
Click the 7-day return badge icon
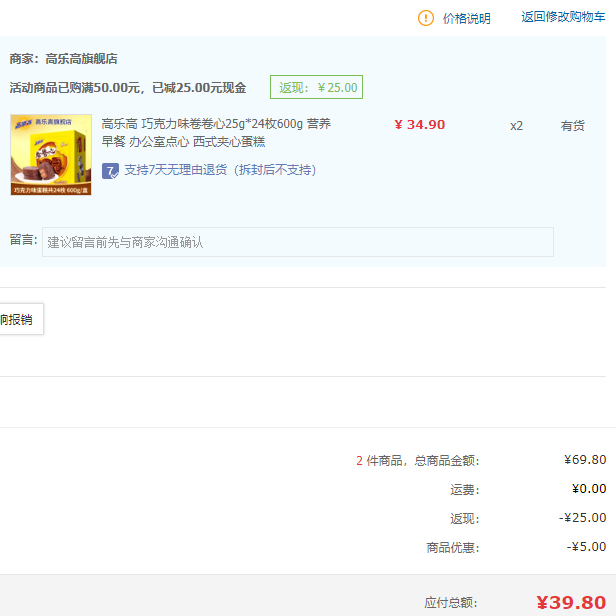click(x=110, y=171)
